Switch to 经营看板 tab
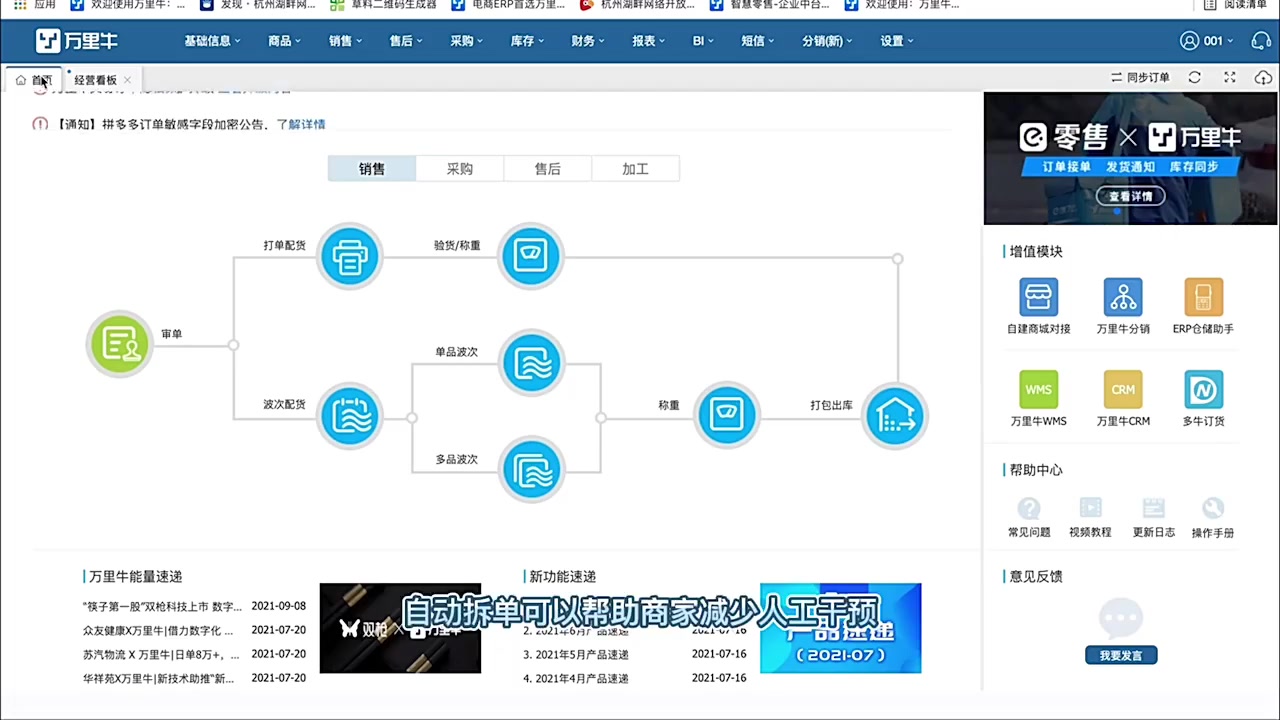 95,80
